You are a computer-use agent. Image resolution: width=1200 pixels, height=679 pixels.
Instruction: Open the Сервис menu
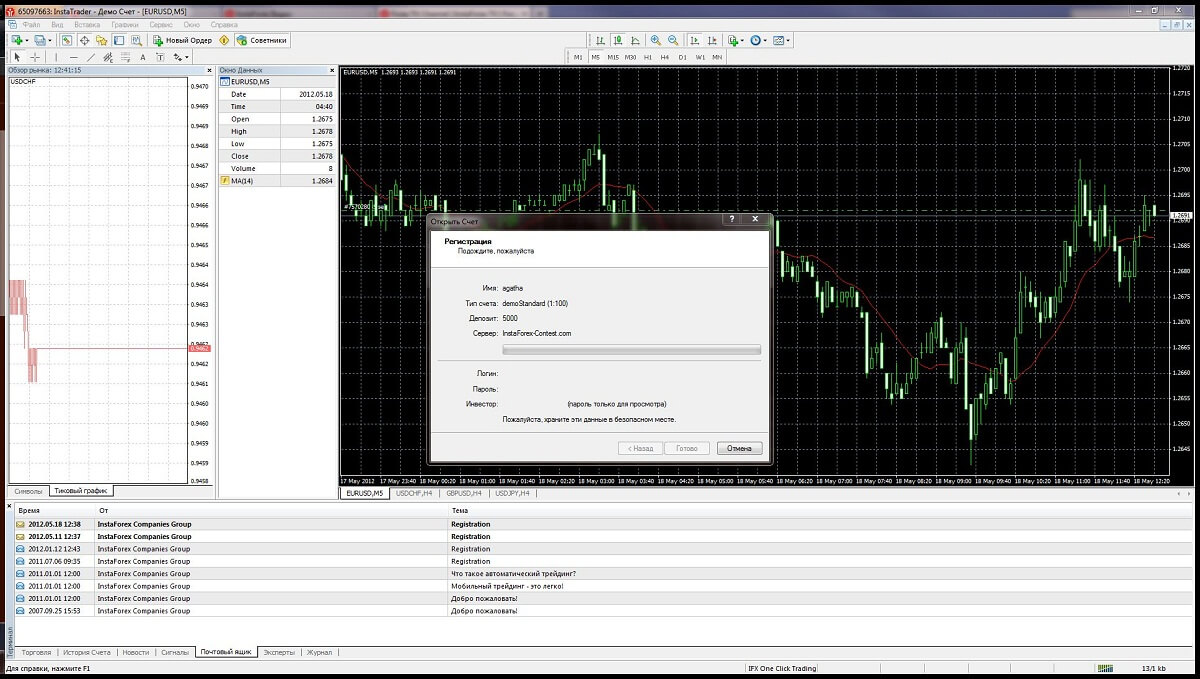point(160,23)
